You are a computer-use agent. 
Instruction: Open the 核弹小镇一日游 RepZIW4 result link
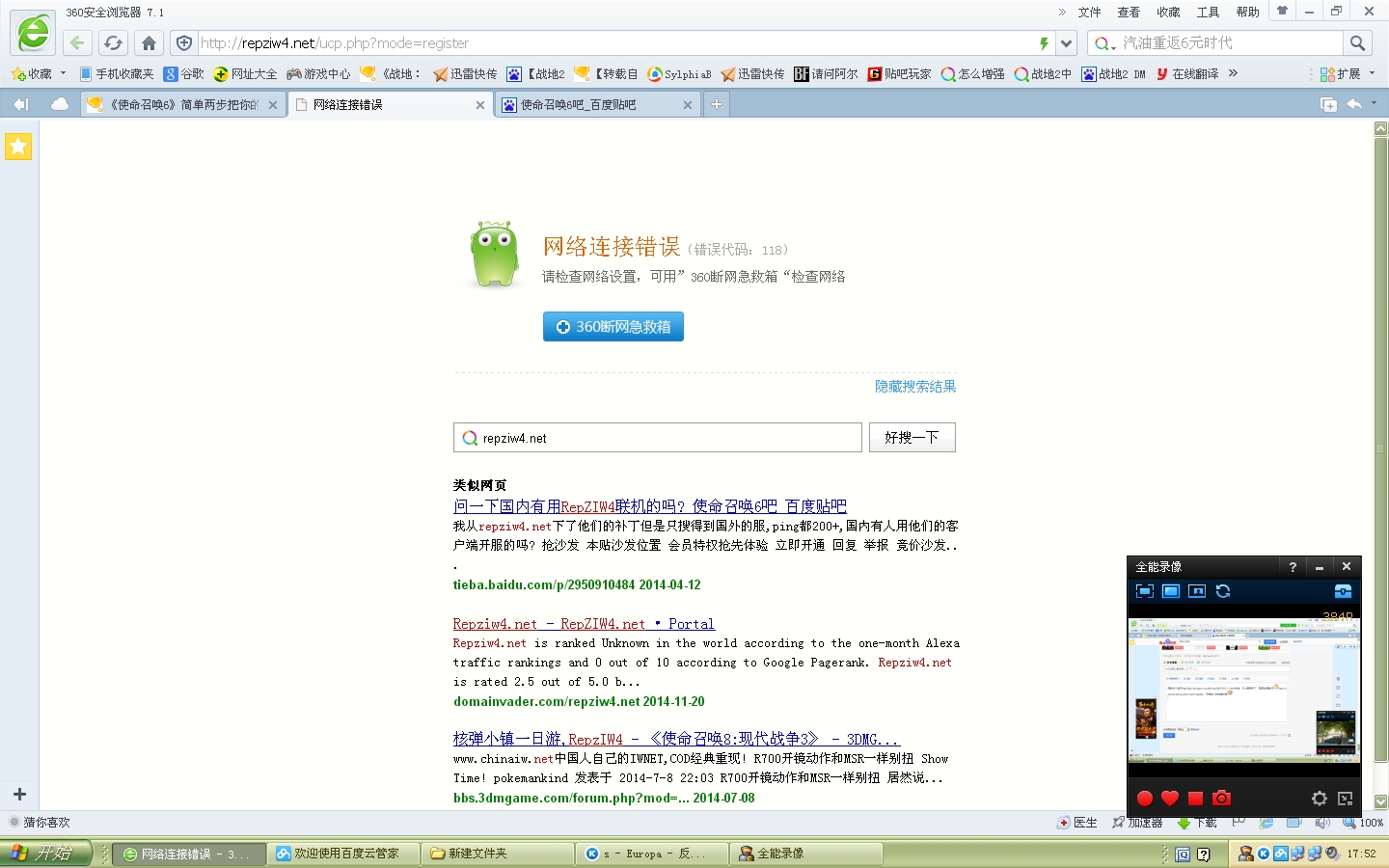point(676,739)
